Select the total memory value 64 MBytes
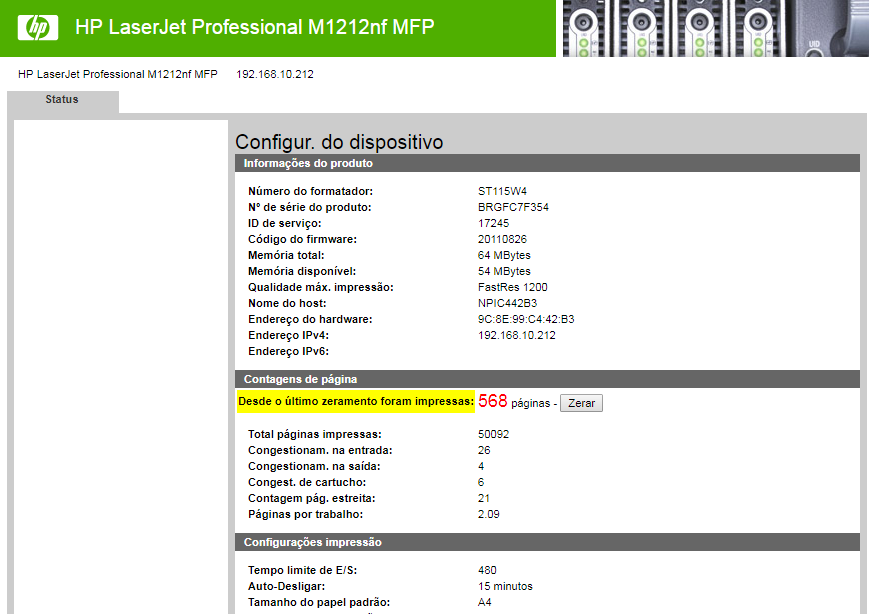Viewport: 869px width, 614px height. click(504, 255)
